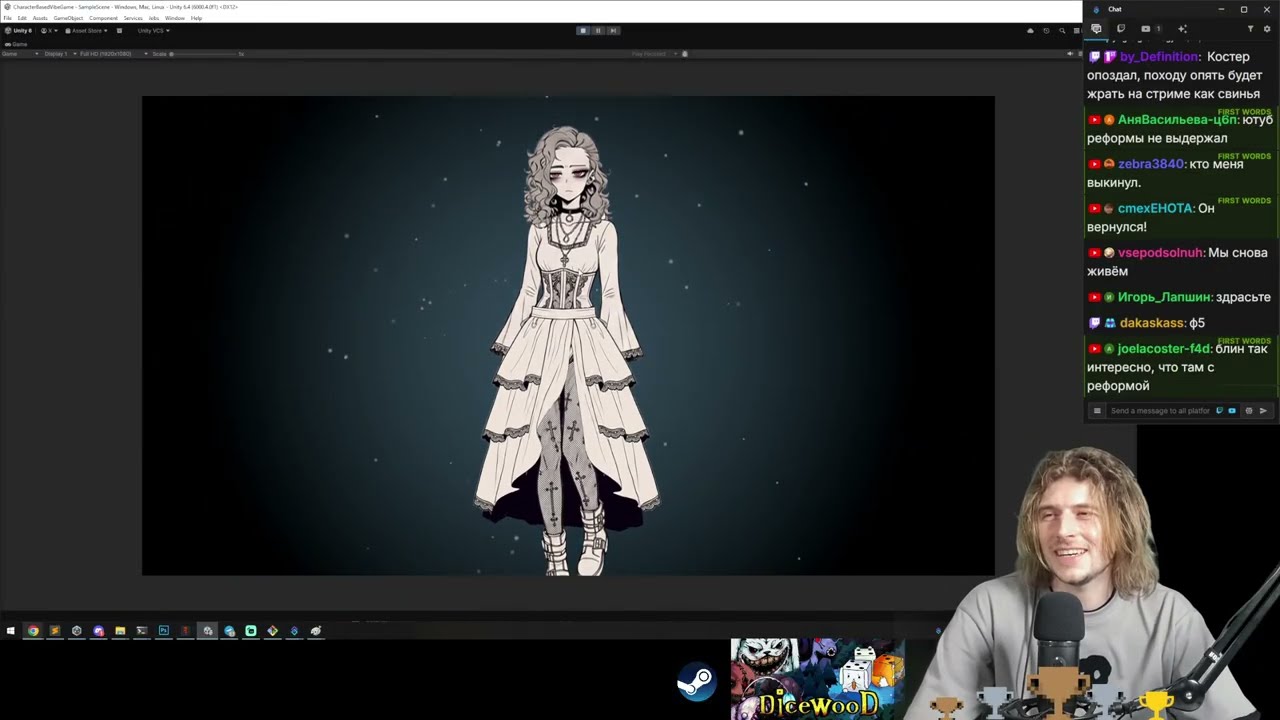Open the Game view mode dropdown
The height and width of the screenshot is (720, 1280).
pos(20,53)
